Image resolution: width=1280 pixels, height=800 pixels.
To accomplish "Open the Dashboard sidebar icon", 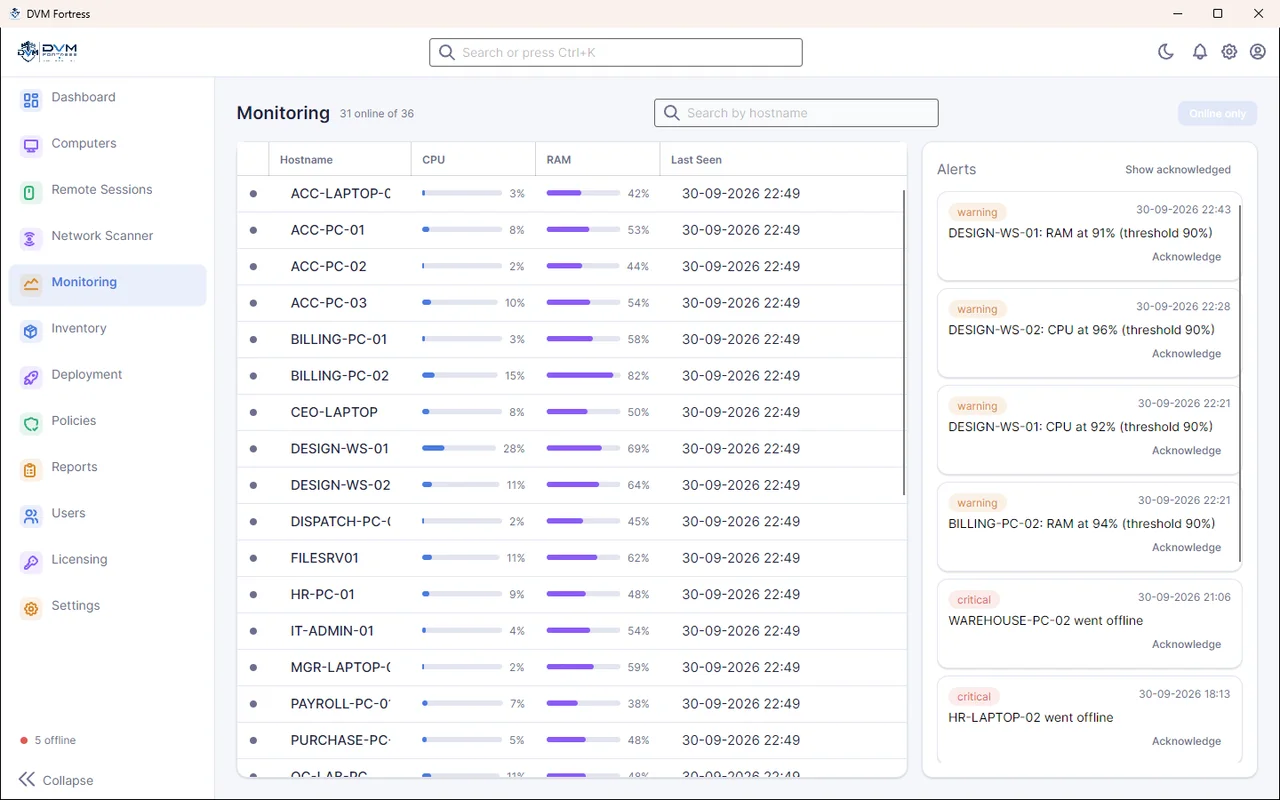I will click(x=31, y=99).
